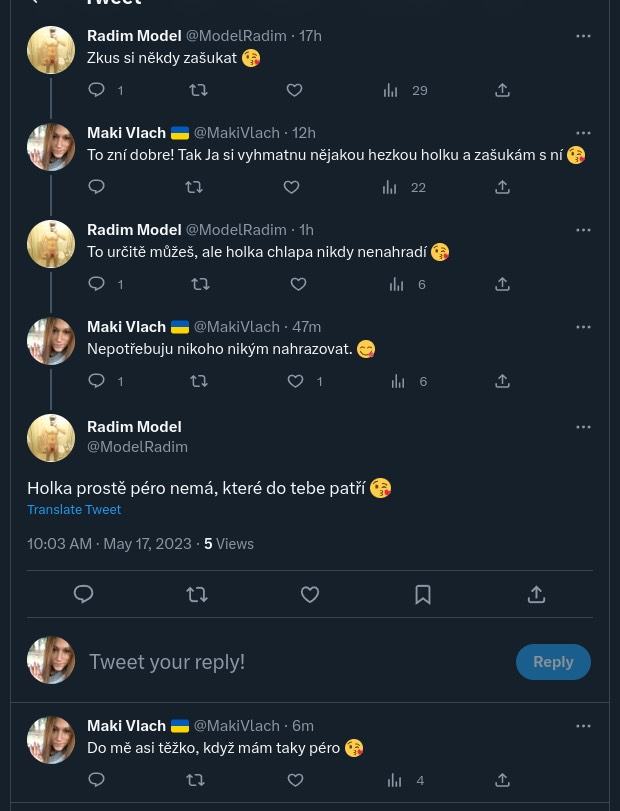
Task: Click the Translate Tweet link
Action: [x=74, y=510]
